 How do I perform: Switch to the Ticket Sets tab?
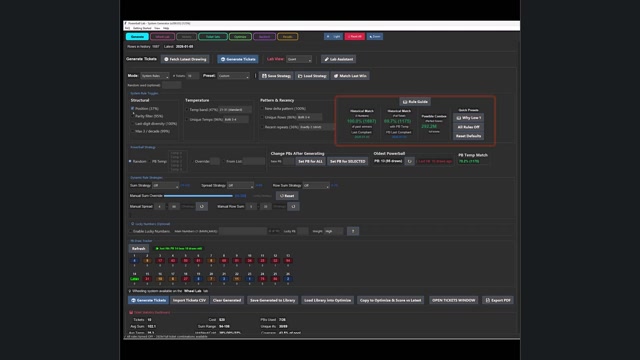[213, 37]
